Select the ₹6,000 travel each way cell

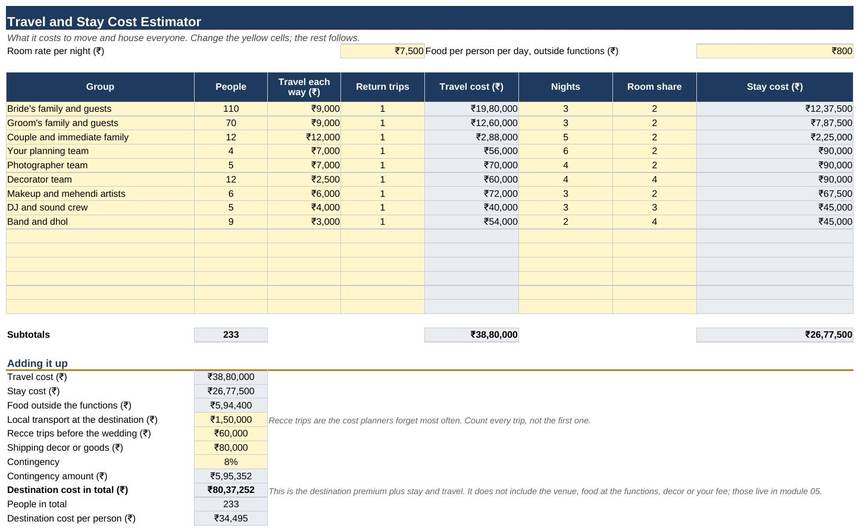click(x=304, y=194)
